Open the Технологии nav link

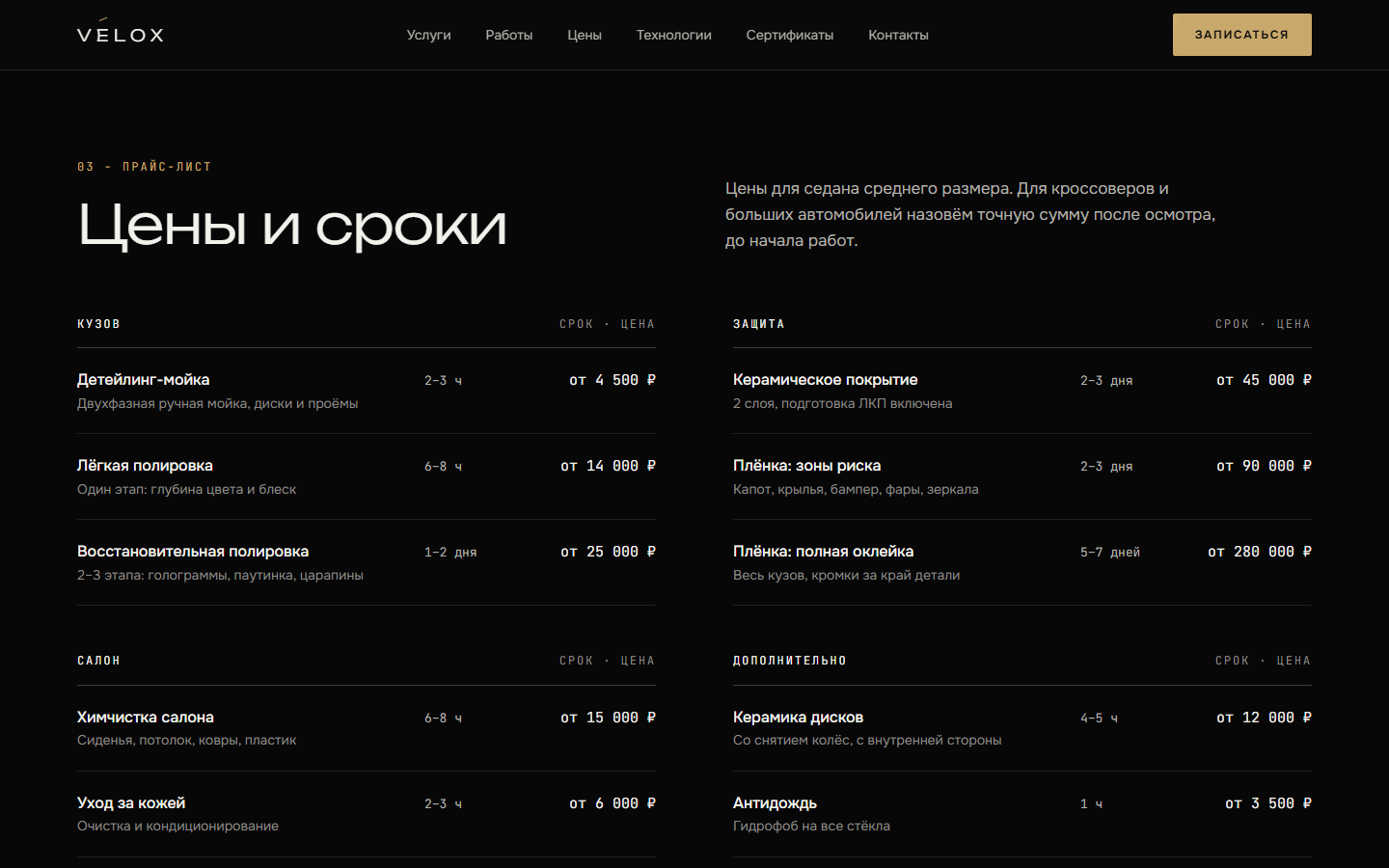click(674, 35)
